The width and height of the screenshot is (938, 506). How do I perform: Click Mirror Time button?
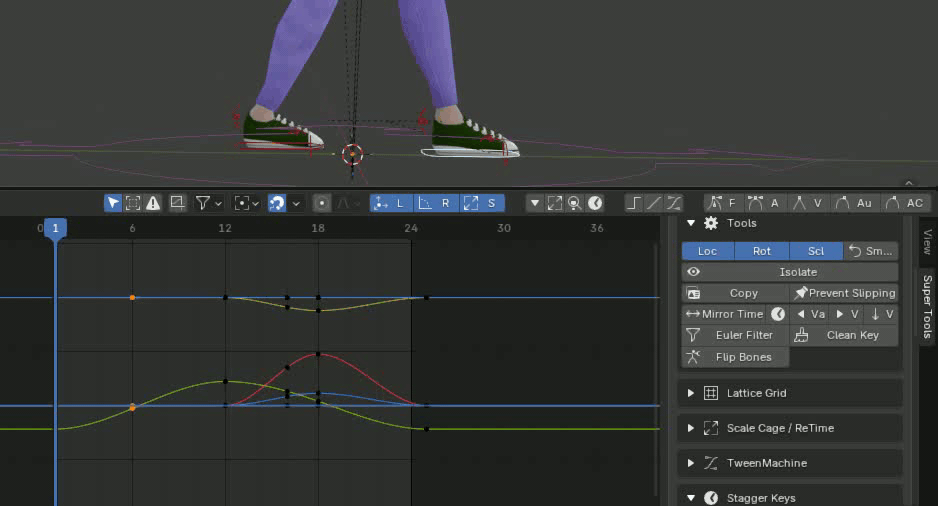[724, 314]
